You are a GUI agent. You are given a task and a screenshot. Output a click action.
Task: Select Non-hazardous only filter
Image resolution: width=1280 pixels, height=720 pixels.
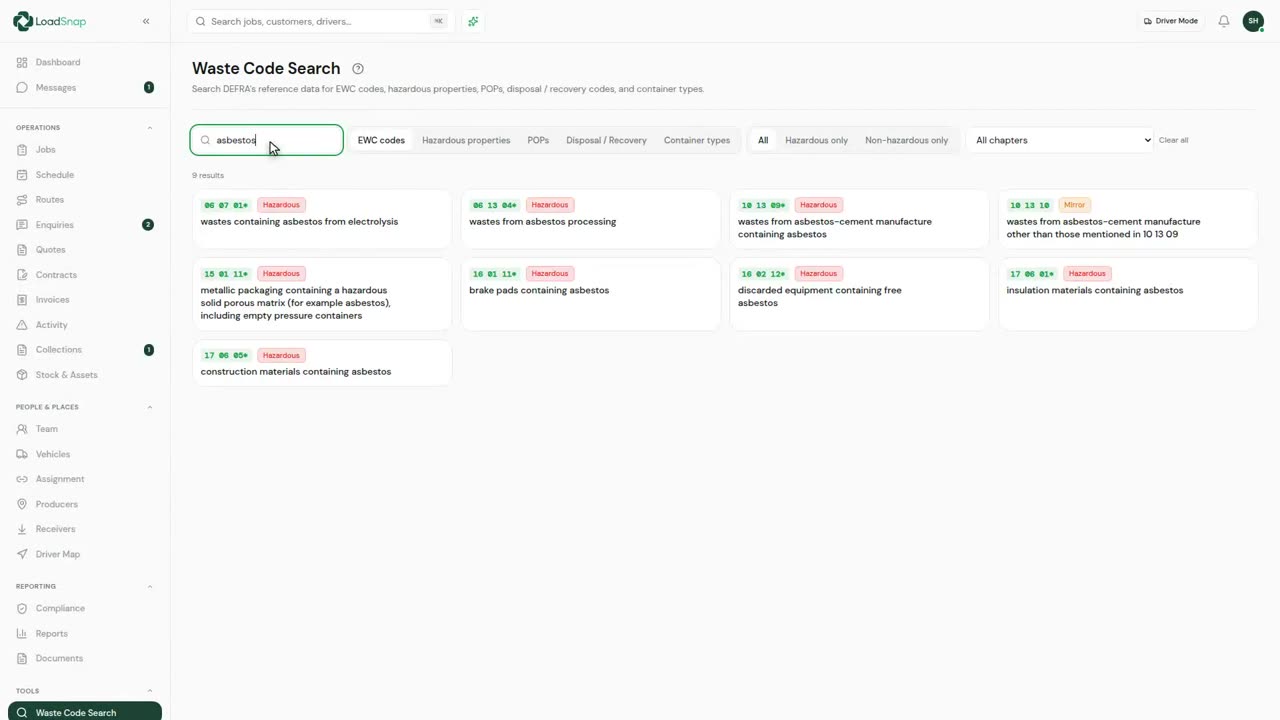tap(906, 140)
